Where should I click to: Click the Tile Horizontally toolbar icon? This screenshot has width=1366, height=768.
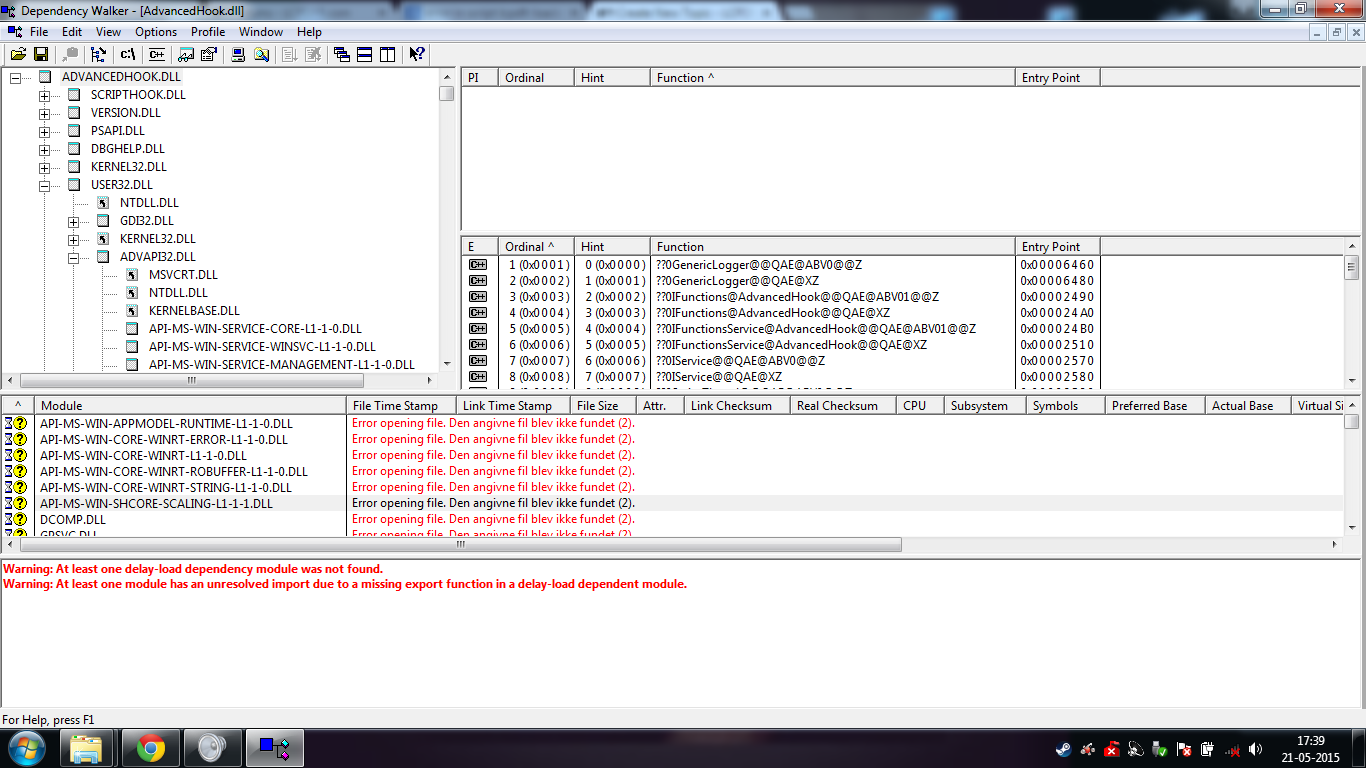364,54
